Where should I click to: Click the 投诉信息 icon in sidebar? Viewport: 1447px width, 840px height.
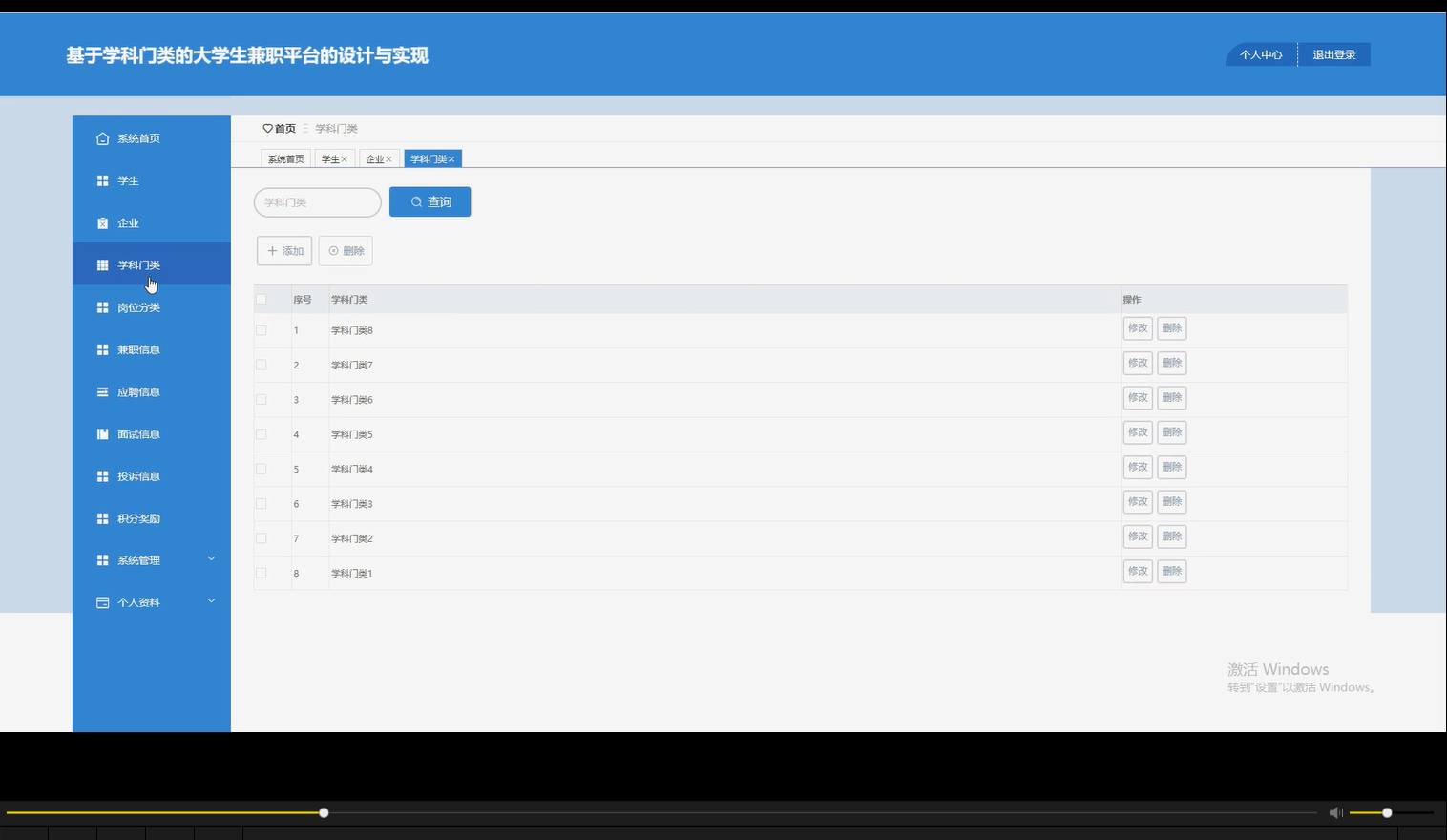click(x=102, y=476)
